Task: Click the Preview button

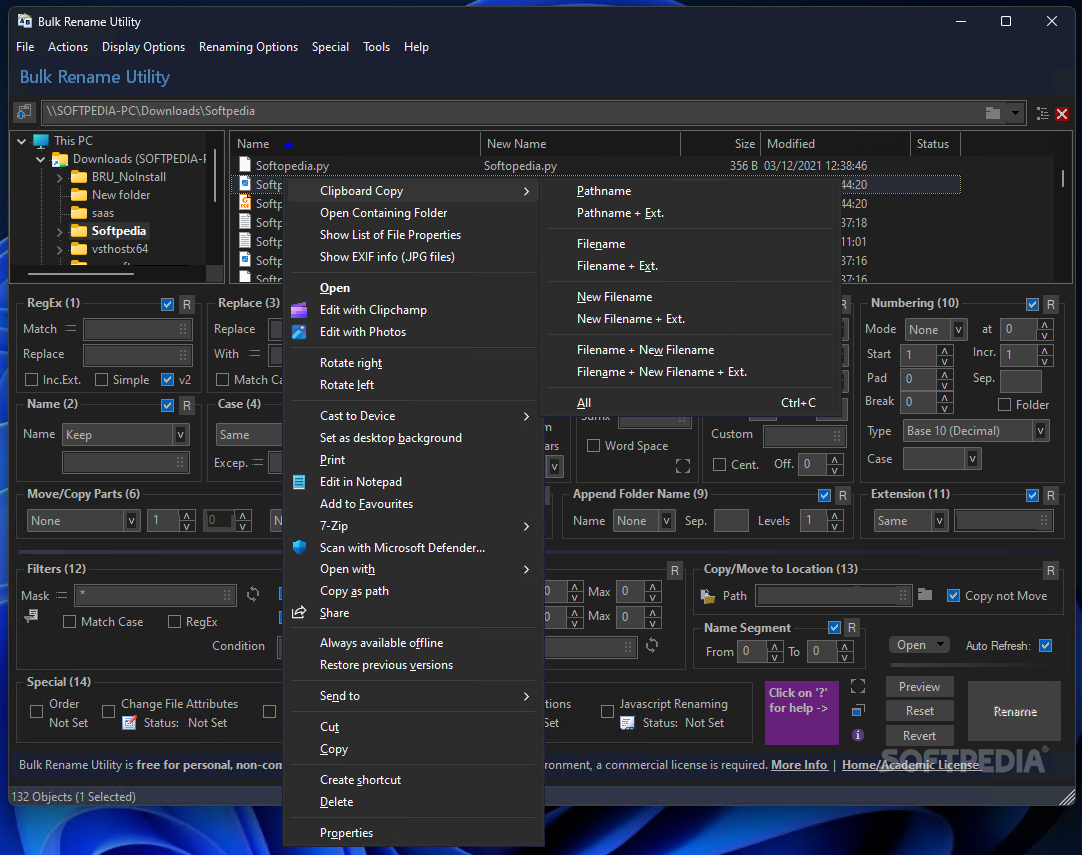Action: point(919,687)
